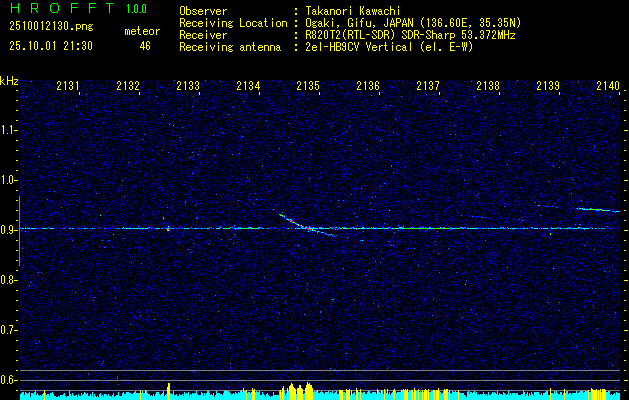Click the gray vertical range bar beside 0.9
This screenshot has height=400, width=629.
point(19,231)
